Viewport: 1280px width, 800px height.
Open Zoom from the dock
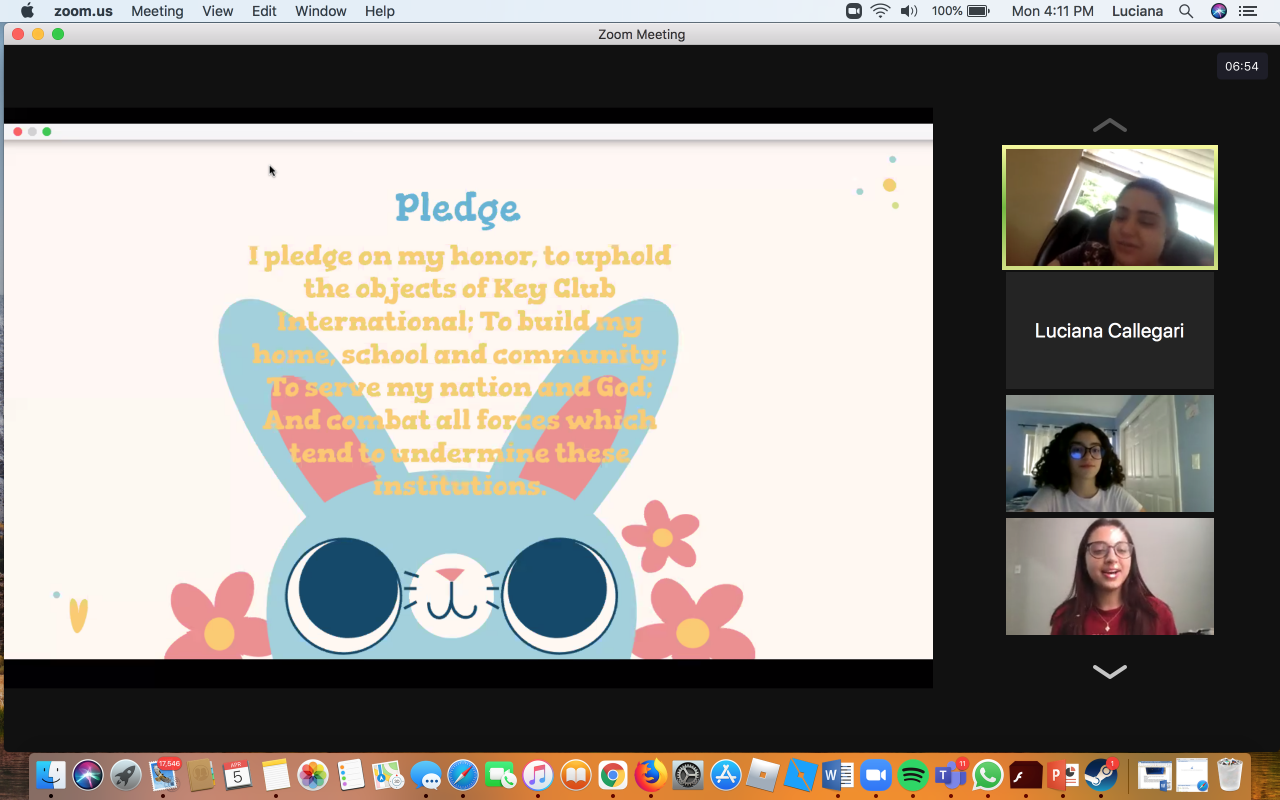(875, 775)
